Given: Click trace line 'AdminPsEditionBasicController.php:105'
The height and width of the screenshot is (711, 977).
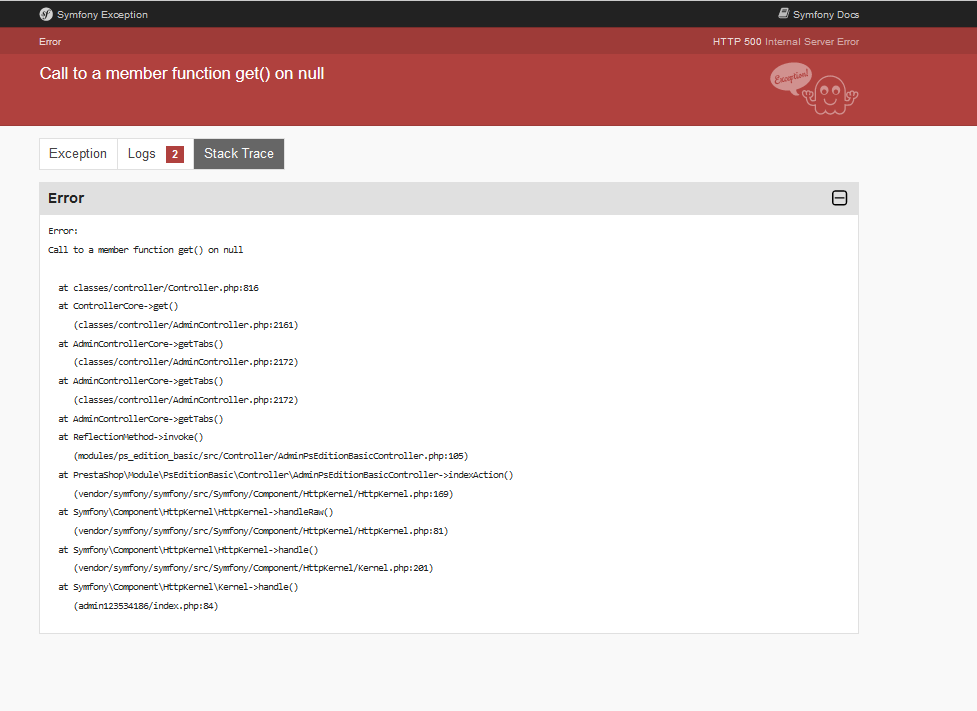Looking at the screenshot, I should [271, 456].
